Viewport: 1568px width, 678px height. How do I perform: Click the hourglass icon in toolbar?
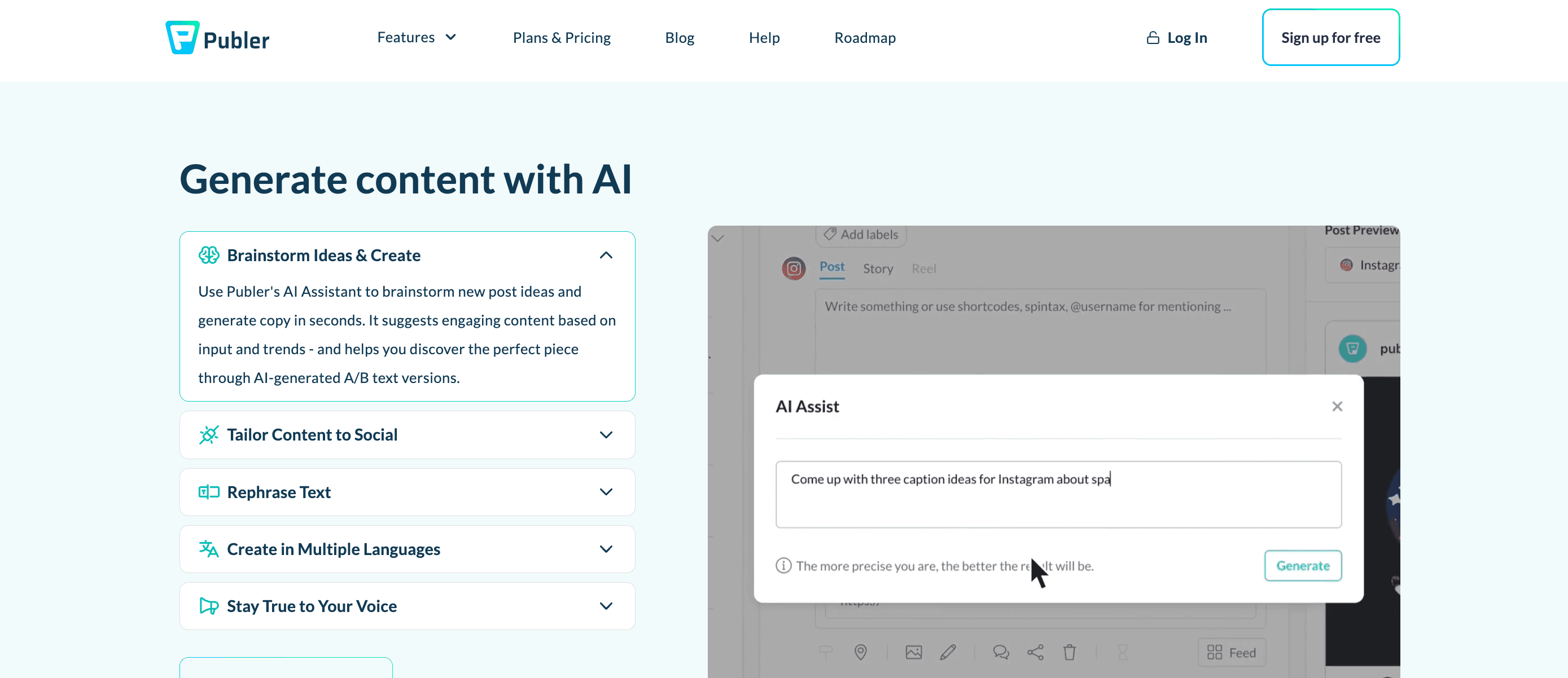coord(1123,653)
